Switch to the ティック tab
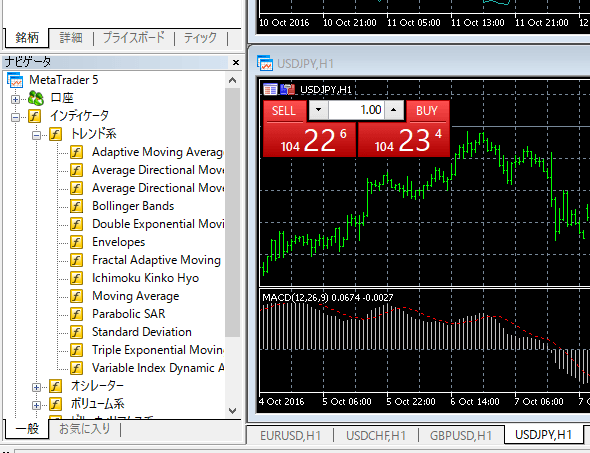This screenshot has width=590, height=453. tap(201, 38)
